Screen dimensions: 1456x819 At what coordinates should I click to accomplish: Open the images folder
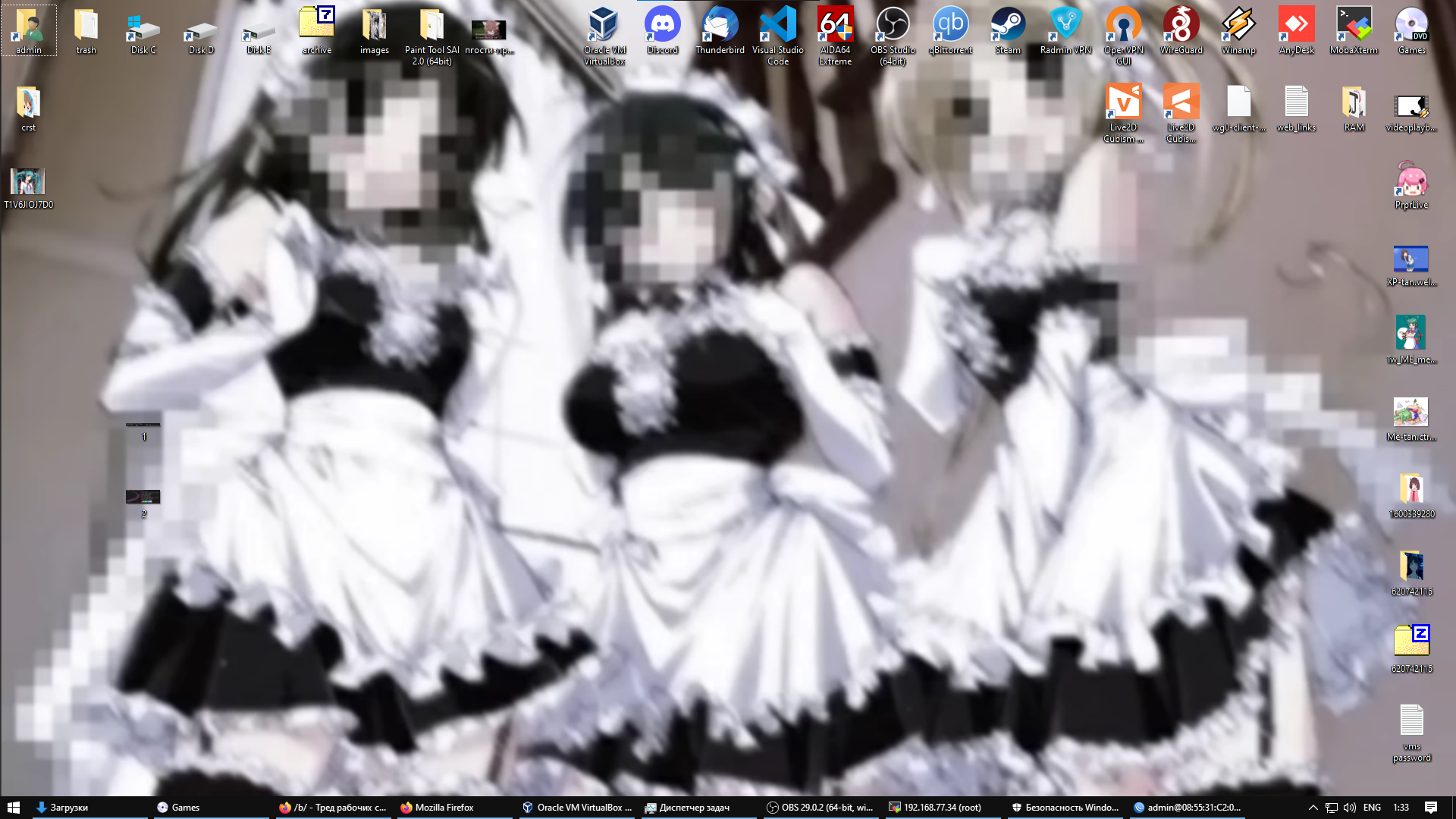tap(375, 30)
